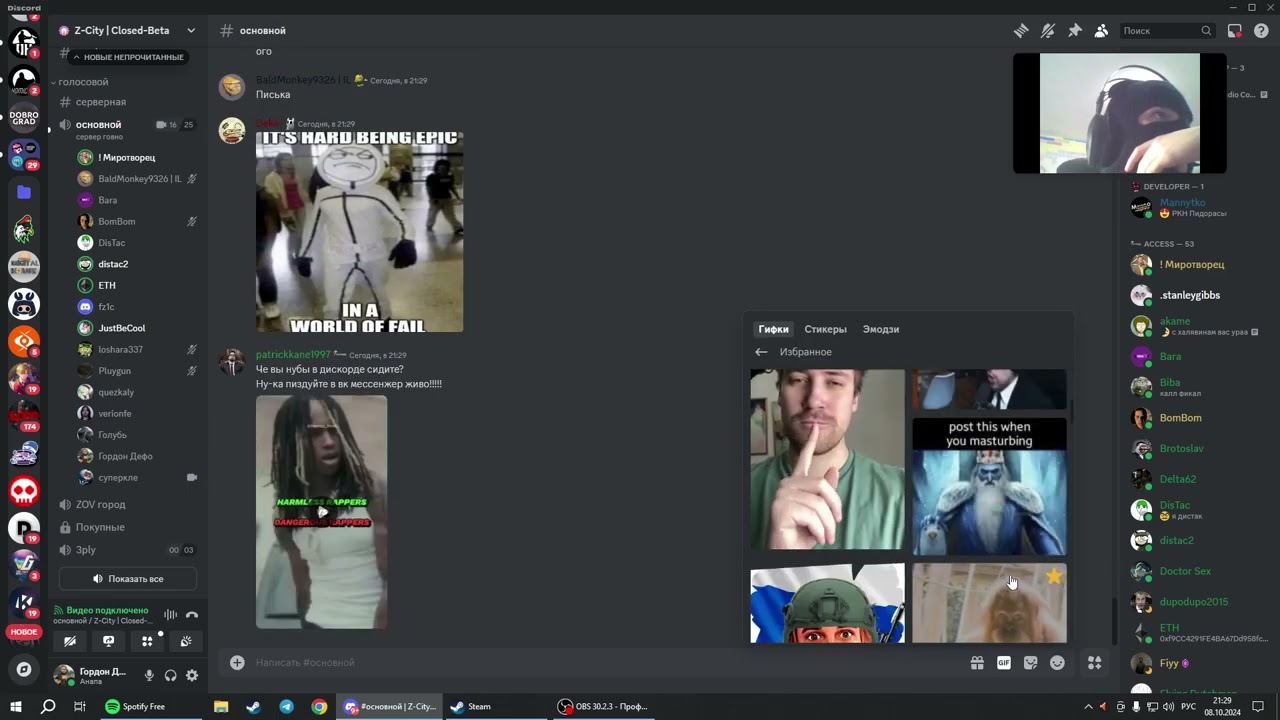The width and height of the screenshot is (1280, 720).
Task: Open Гордон Д... user profile panel
Action: [93, 676]
